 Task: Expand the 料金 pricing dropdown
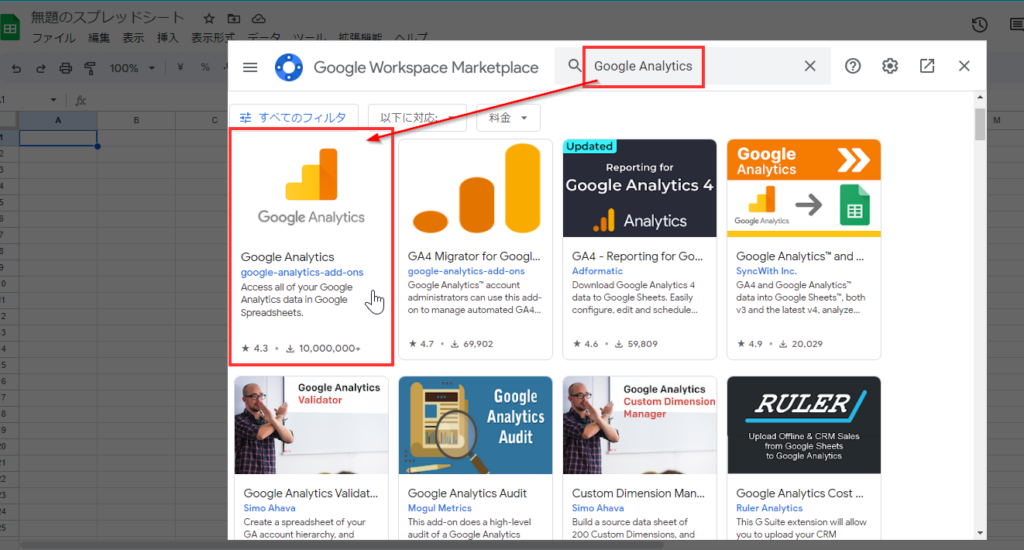[507, 118]
